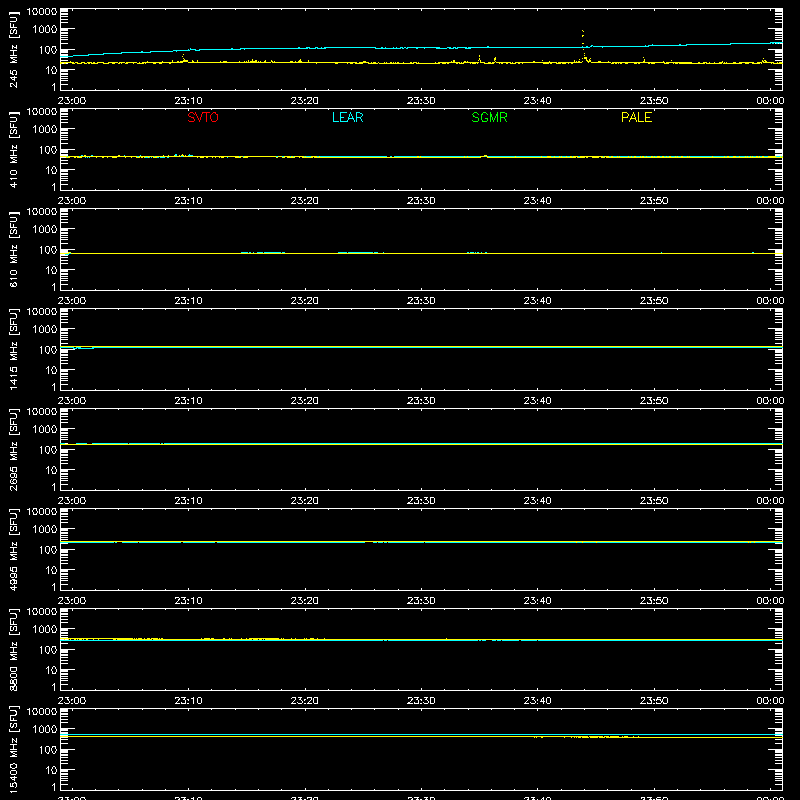Click the 10 tick of 1415 MHz axis
Screen dimensions: 800x800
coord(51,370)
